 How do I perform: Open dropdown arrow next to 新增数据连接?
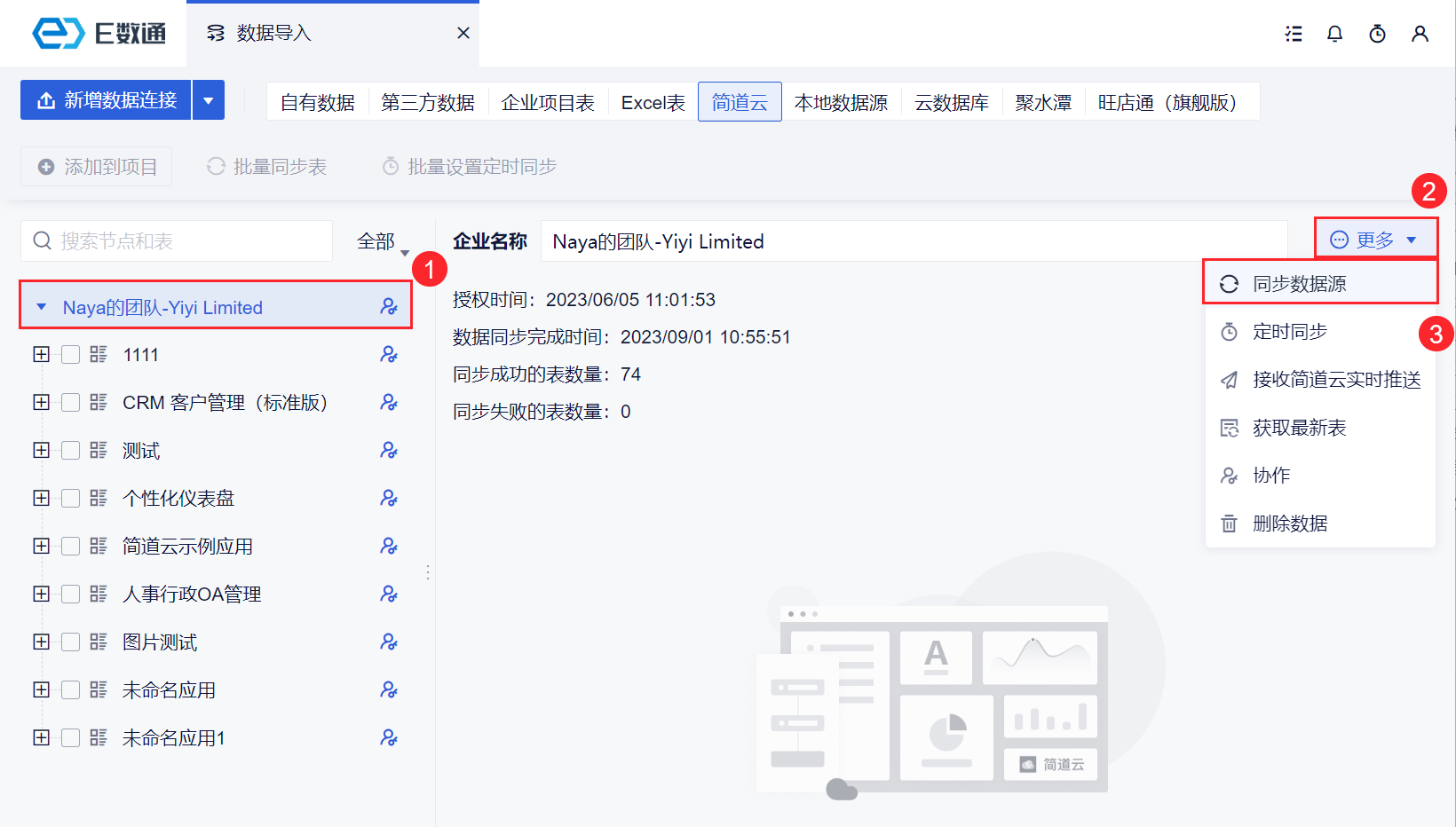(209, 100)
